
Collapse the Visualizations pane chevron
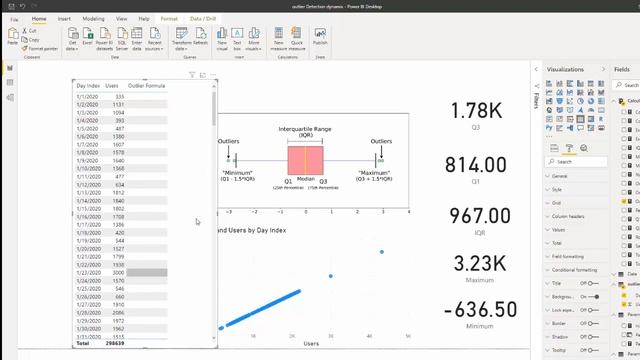coord(603,69)
